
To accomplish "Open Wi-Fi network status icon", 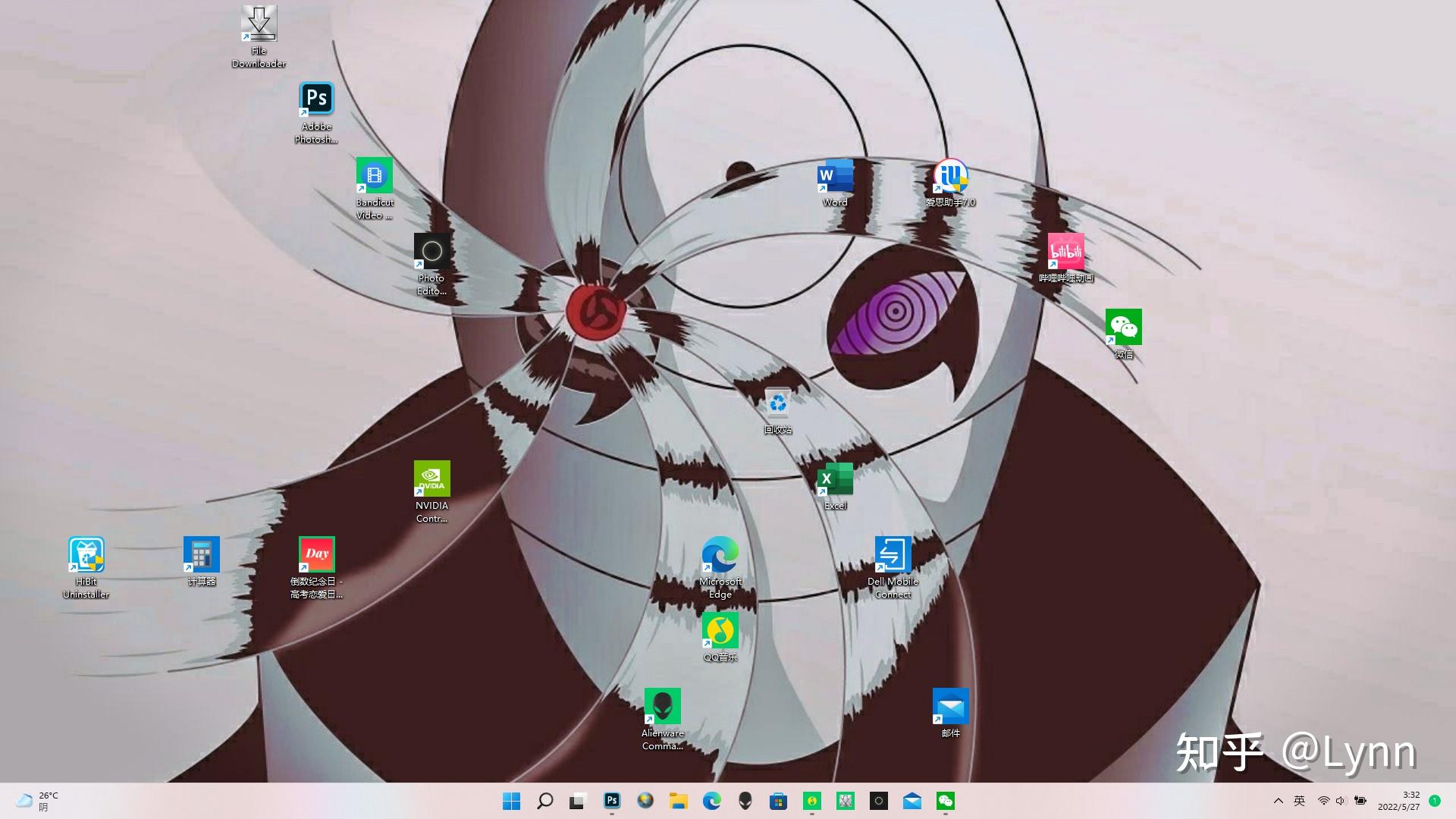I will [x=1324, y=801].
